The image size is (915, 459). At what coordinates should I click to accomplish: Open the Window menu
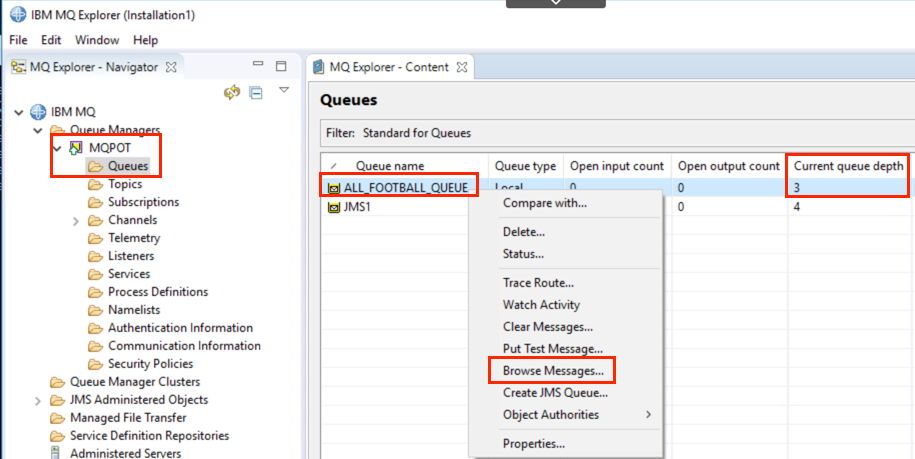[97, 40]
